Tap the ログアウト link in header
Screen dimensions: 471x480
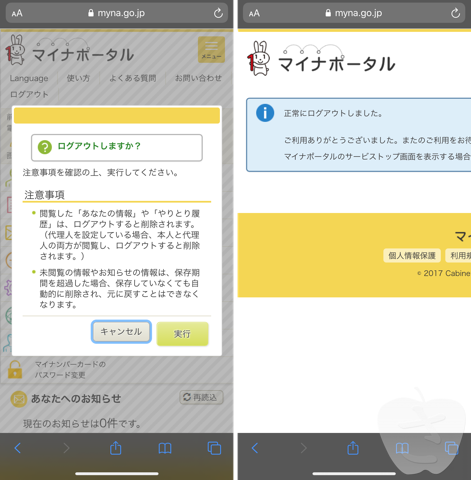tap(29, 95)
